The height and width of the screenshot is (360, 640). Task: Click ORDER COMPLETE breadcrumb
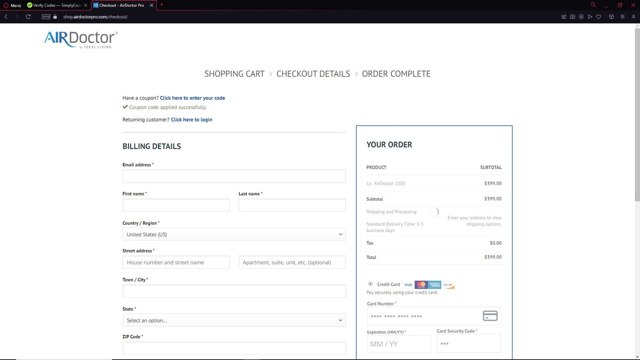396,74
